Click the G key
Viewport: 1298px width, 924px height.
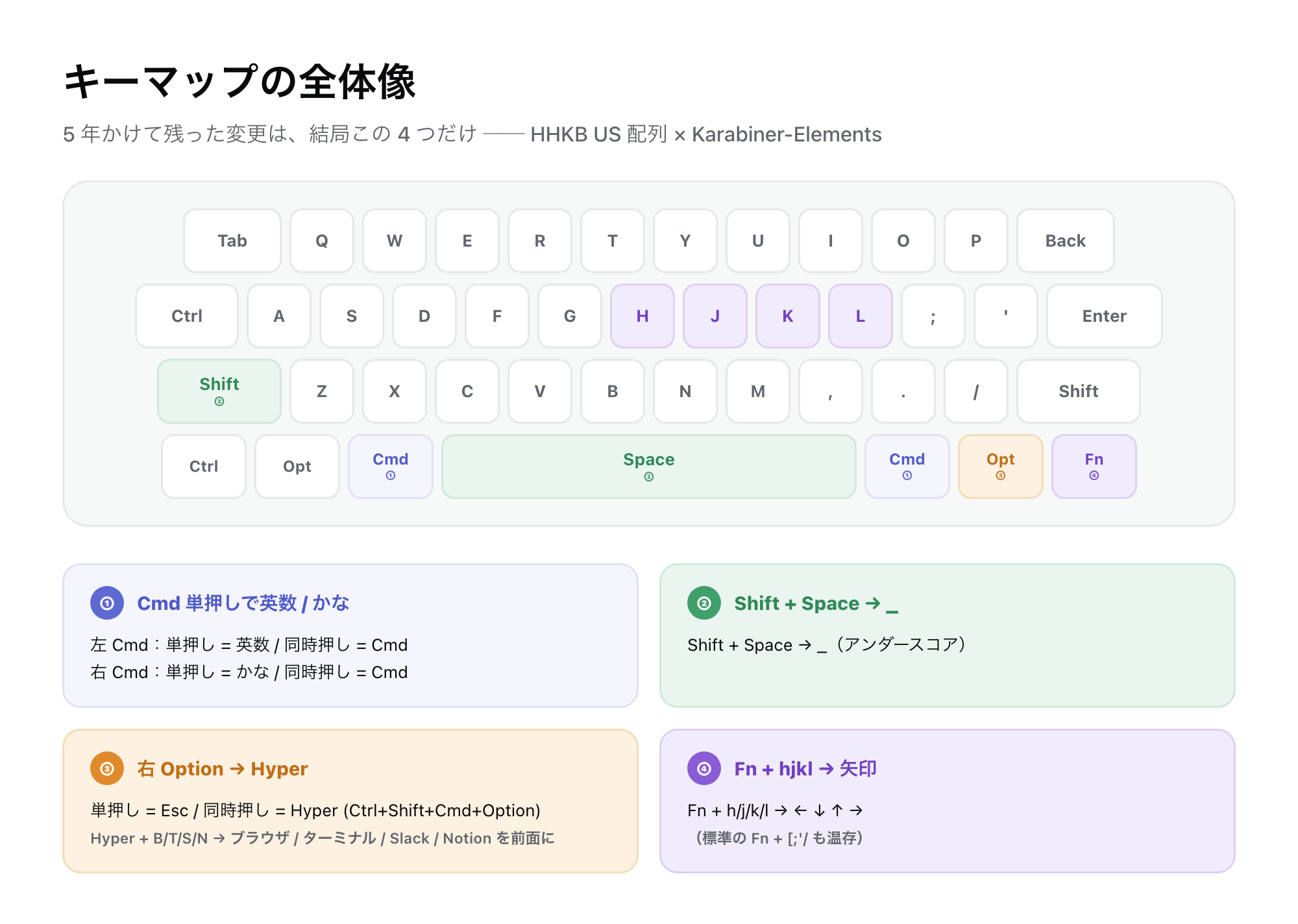tap(570, 316)
